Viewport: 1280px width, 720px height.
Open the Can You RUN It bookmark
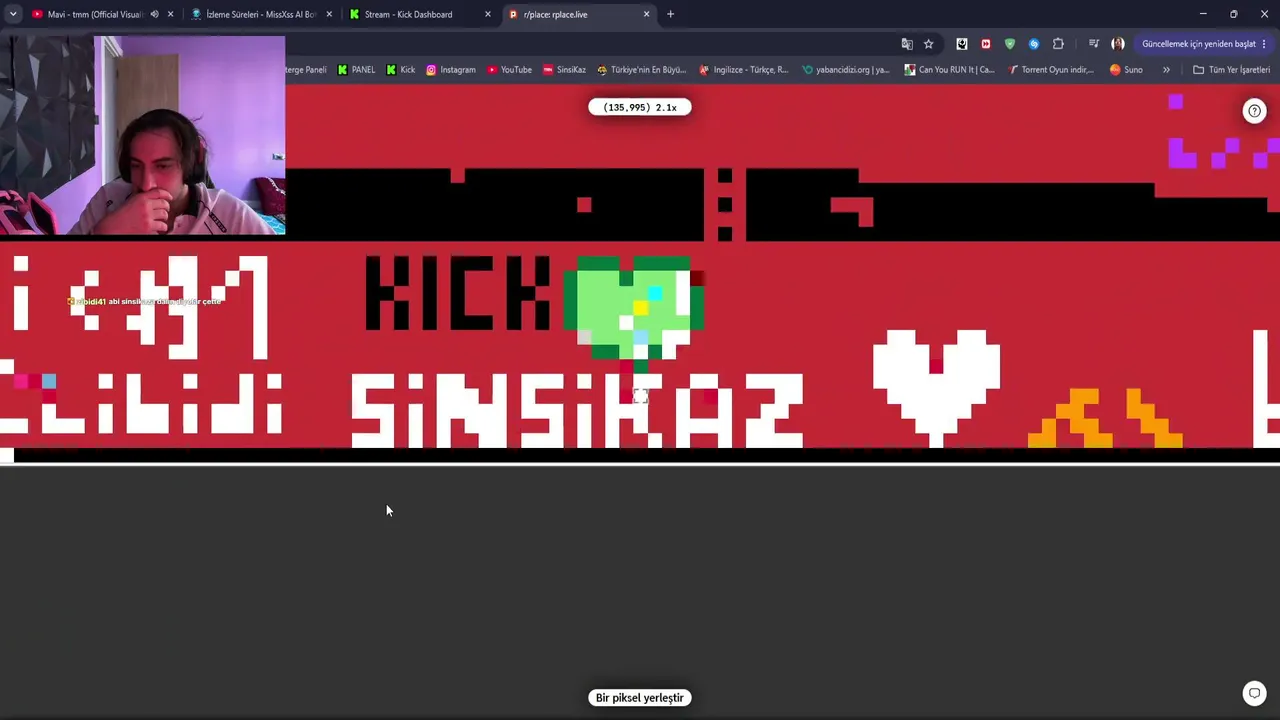pos(949,70)
